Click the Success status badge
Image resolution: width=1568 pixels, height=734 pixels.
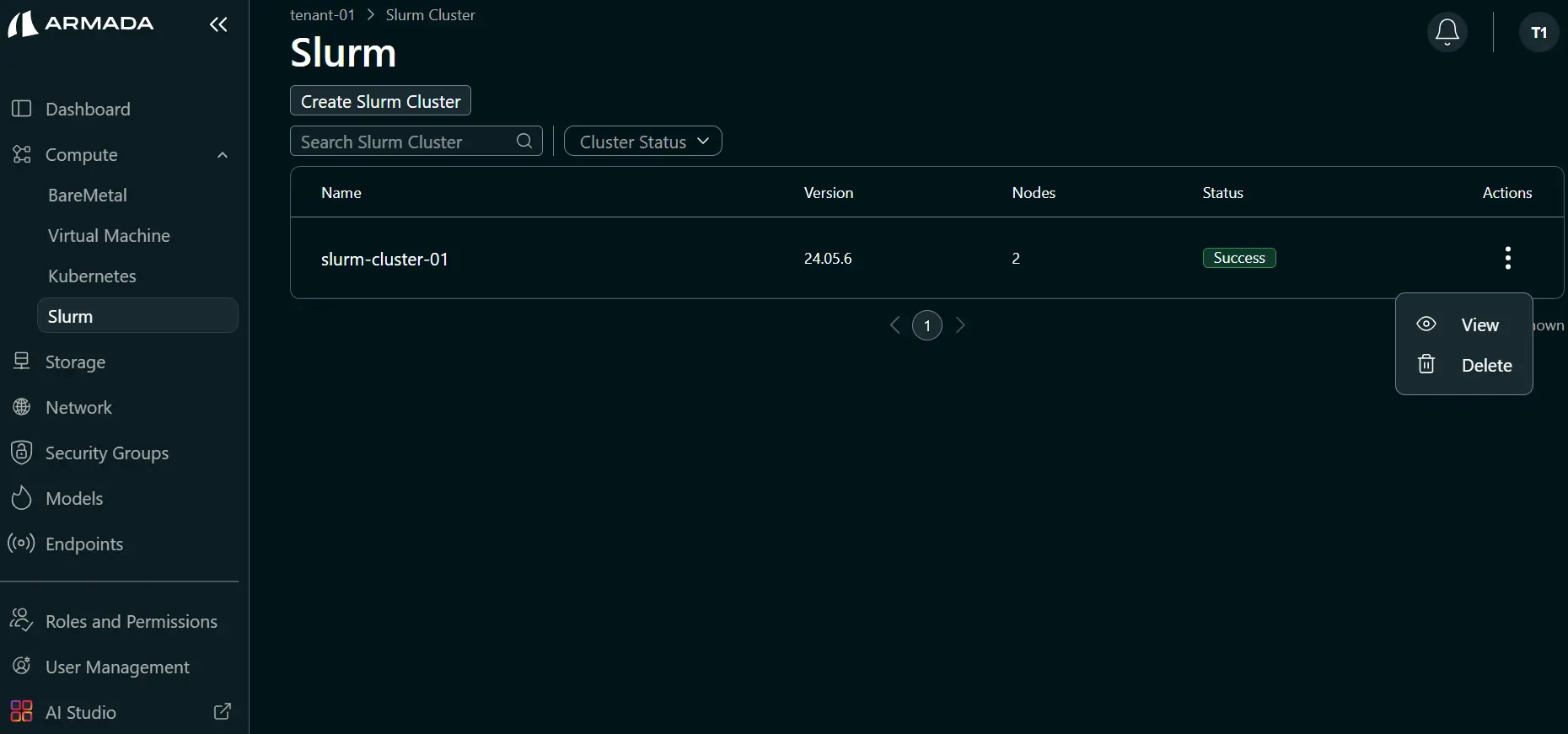click(x=1239, y=258)
